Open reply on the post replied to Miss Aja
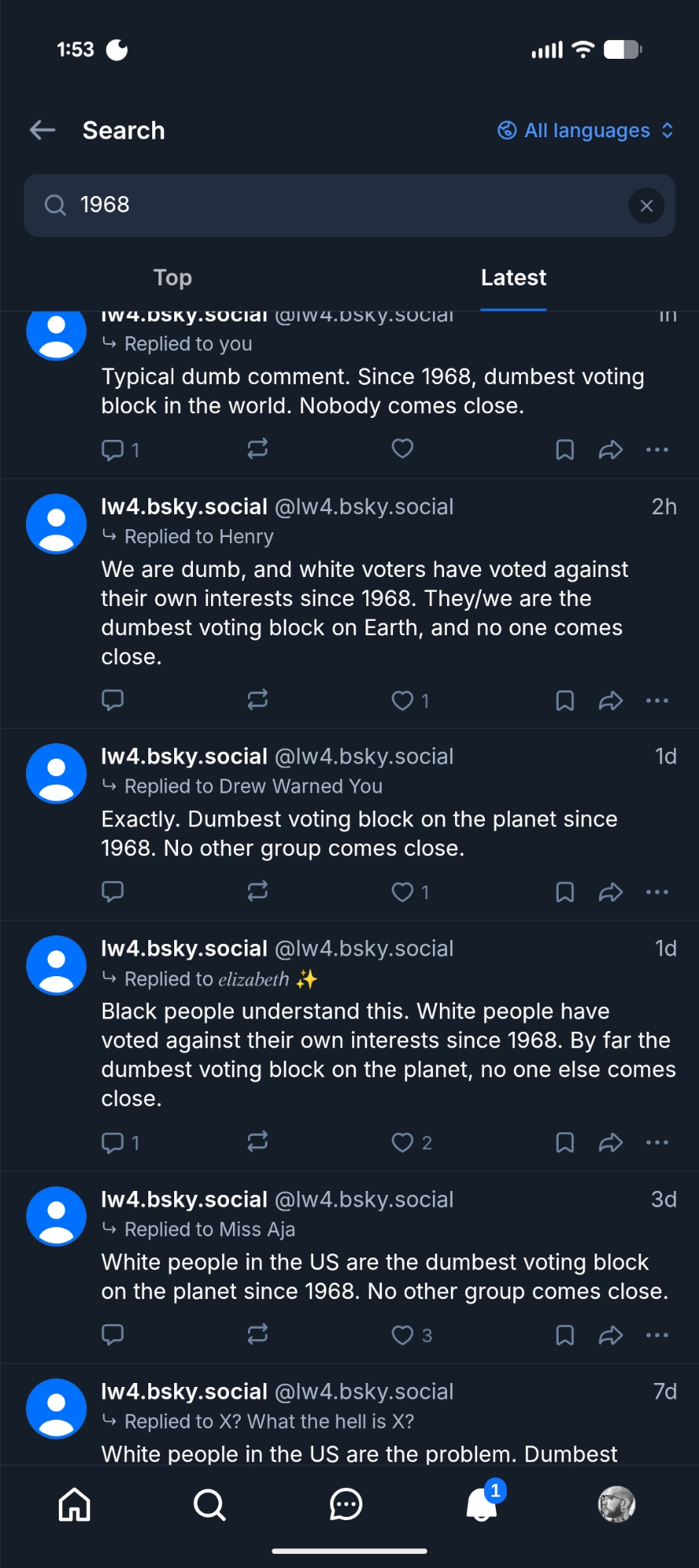Screen dimensions: 699x1568 [x=113, y=1334]
